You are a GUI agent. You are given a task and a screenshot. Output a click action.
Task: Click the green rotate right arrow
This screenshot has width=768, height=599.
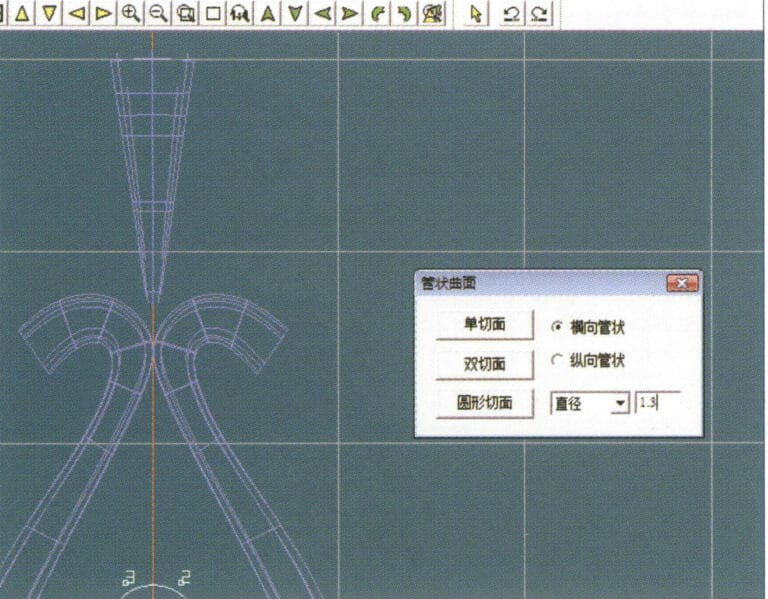point(349,13)
